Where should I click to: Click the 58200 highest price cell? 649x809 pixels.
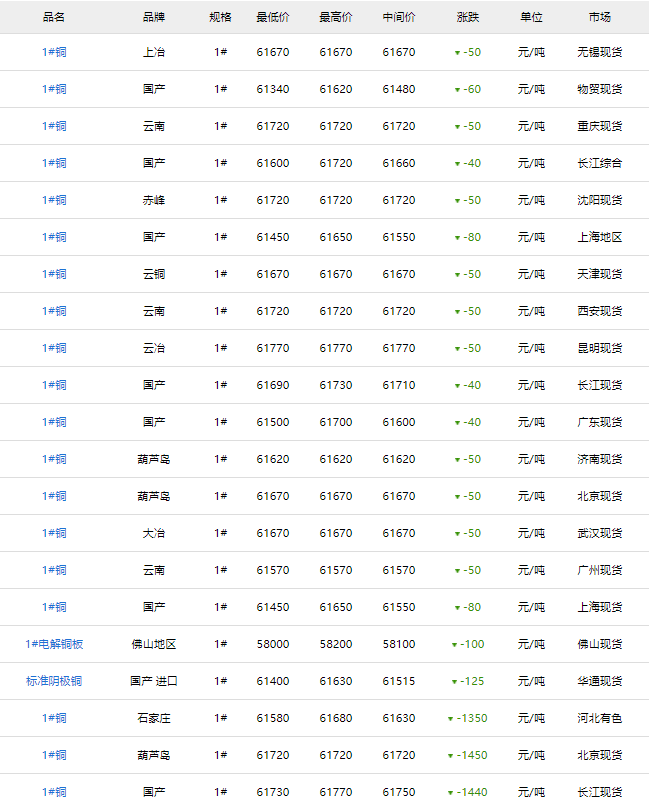click(x=336, y=644)
